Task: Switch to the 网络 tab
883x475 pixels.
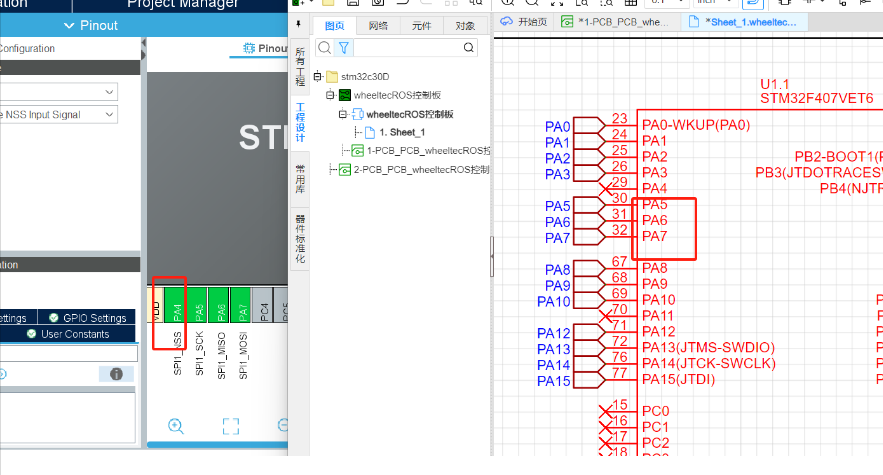Action: pyautogui.click(x=378, y=26)
